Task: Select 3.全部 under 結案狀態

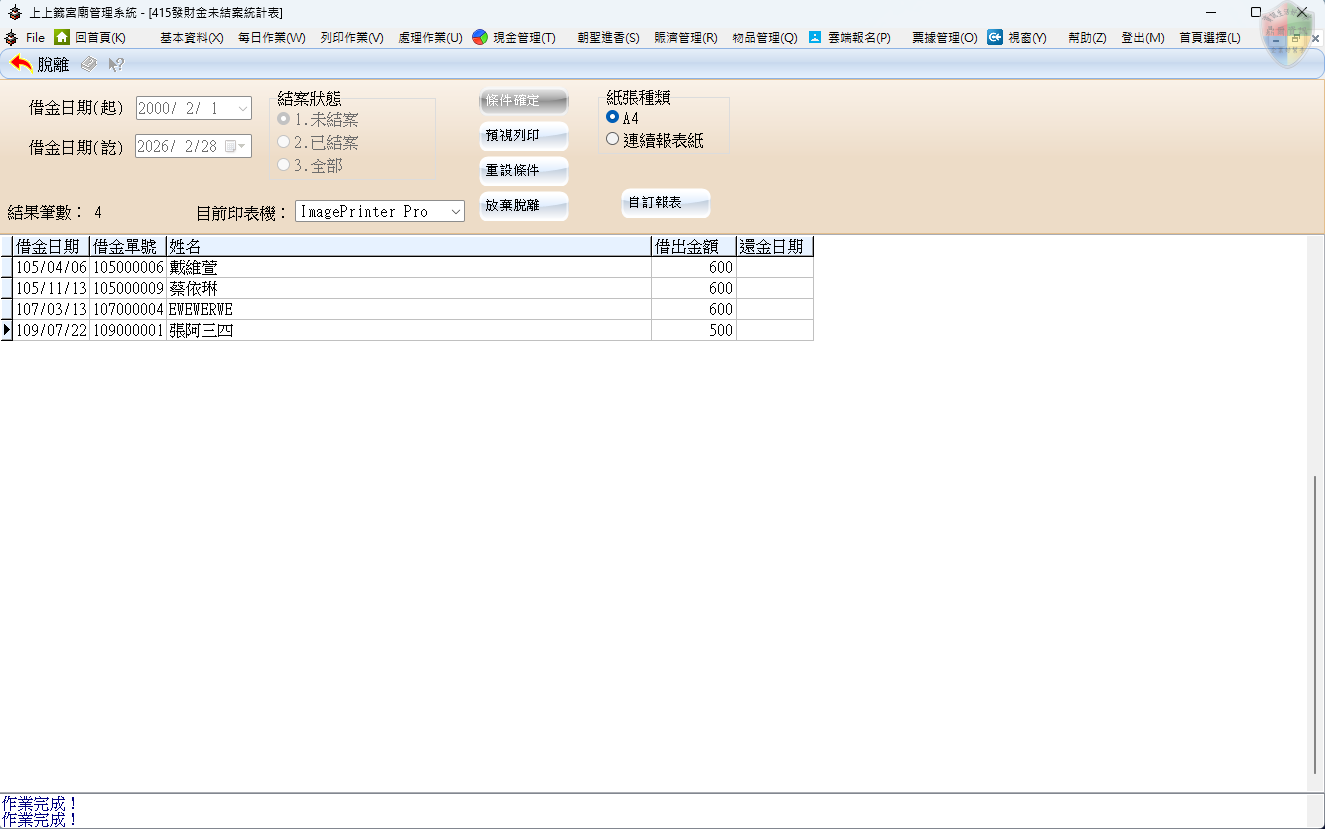Action: 284,165
